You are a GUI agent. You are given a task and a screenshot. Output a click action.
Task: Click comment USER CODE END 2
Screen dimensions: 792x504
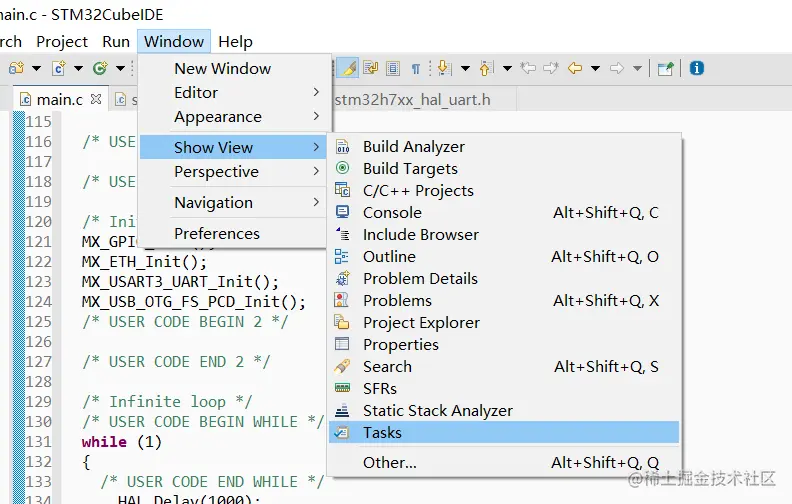pyautogui.click(x=176, y=362)
